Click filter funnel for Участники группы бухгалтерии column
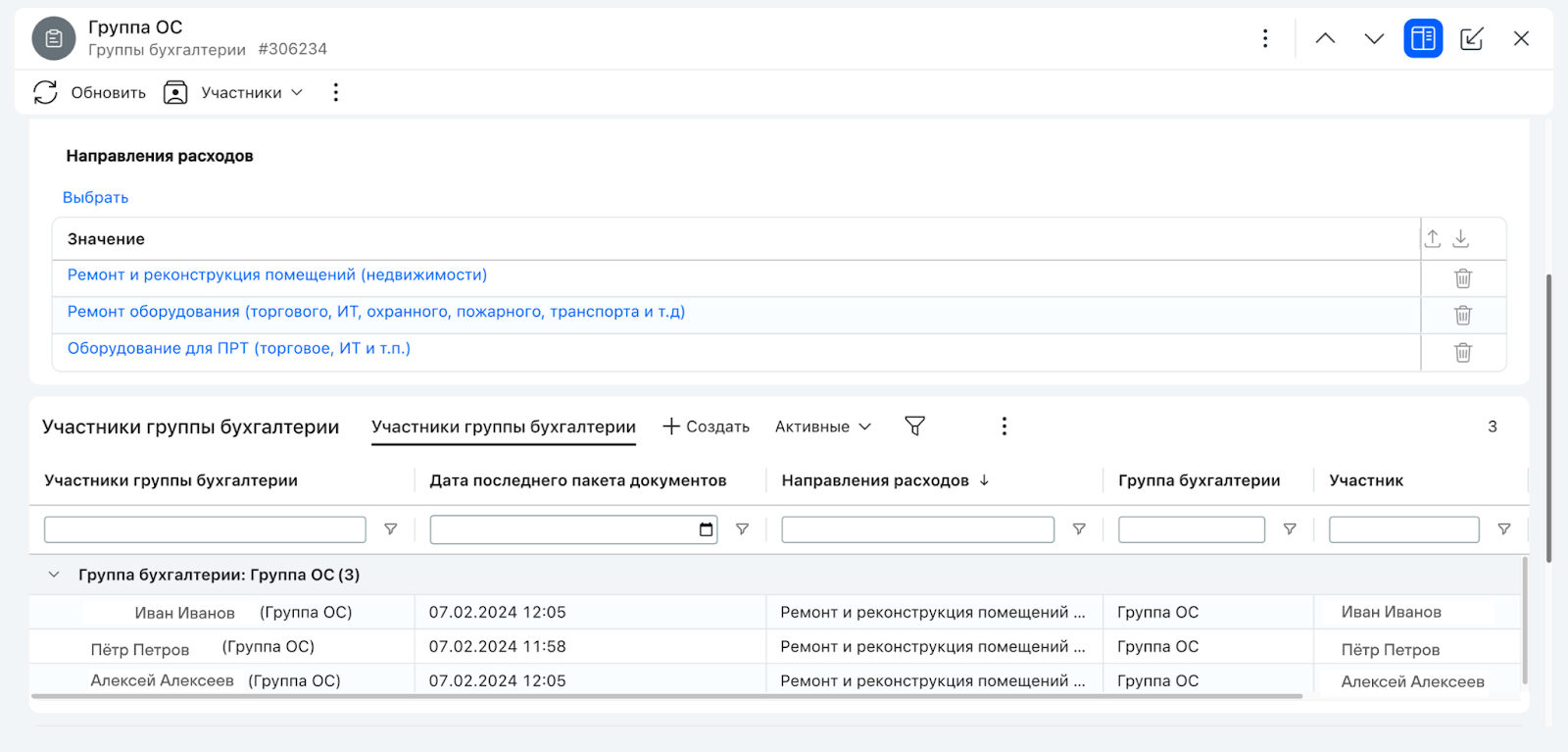1568x752 pixels. pyautogui.click(x=390, y=529)
